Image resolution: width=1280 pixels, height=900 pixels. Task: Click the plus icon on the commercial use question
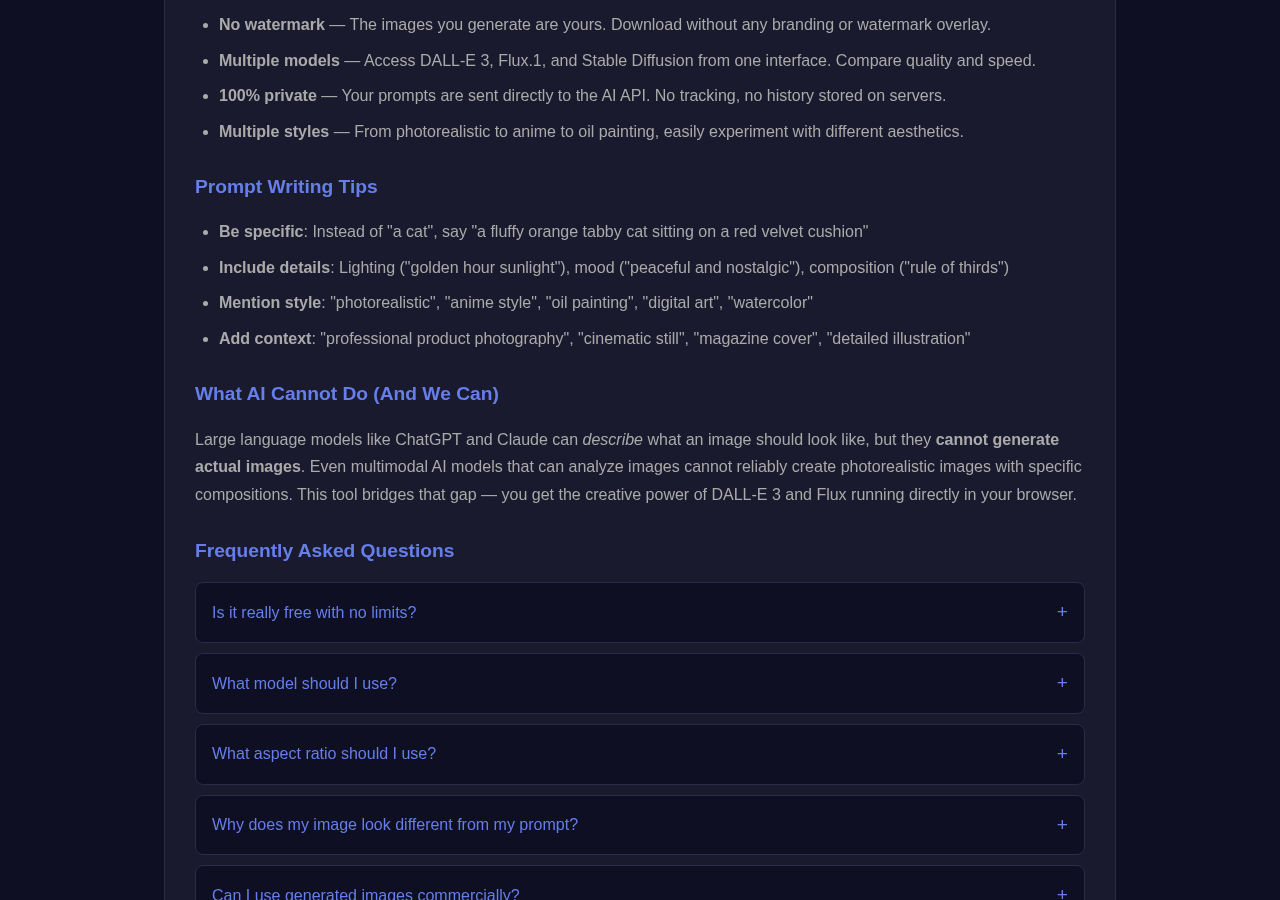(x=1062, y=893)
